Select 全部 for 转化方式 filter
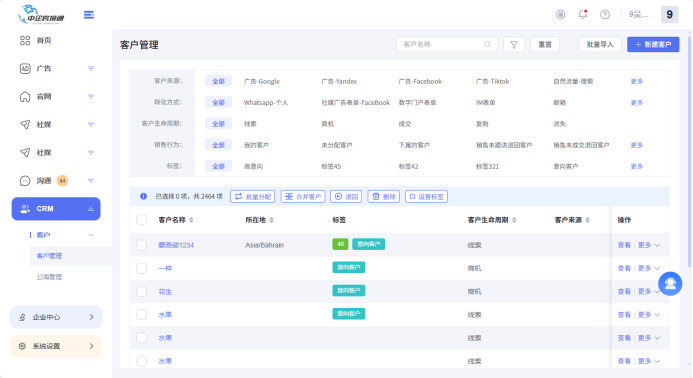The image size is (693, 378). click(218, 103)
